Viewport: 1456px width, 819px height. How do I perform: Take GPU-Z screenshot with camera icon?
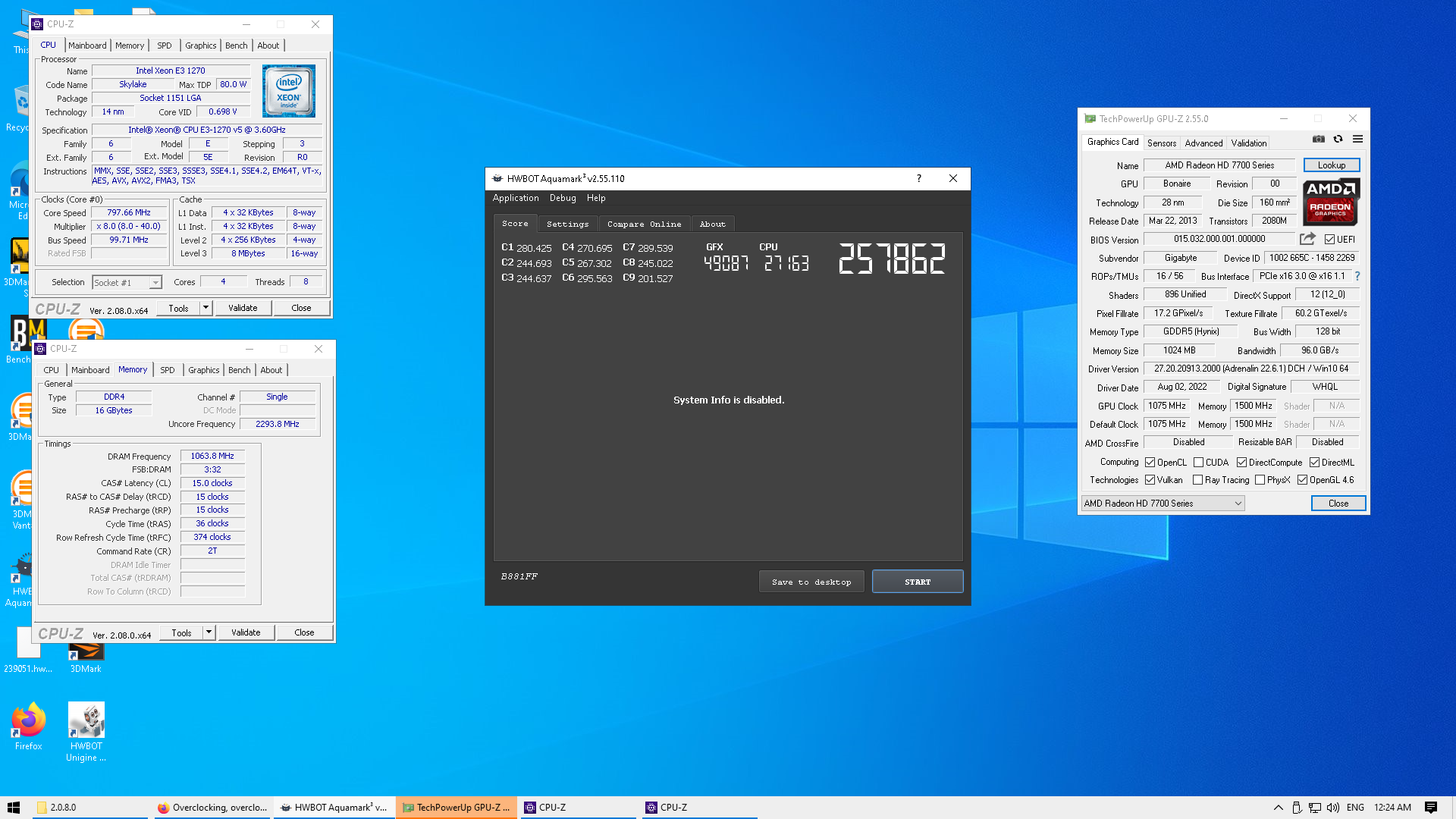pyautogui.click(x=1319, y=140)
